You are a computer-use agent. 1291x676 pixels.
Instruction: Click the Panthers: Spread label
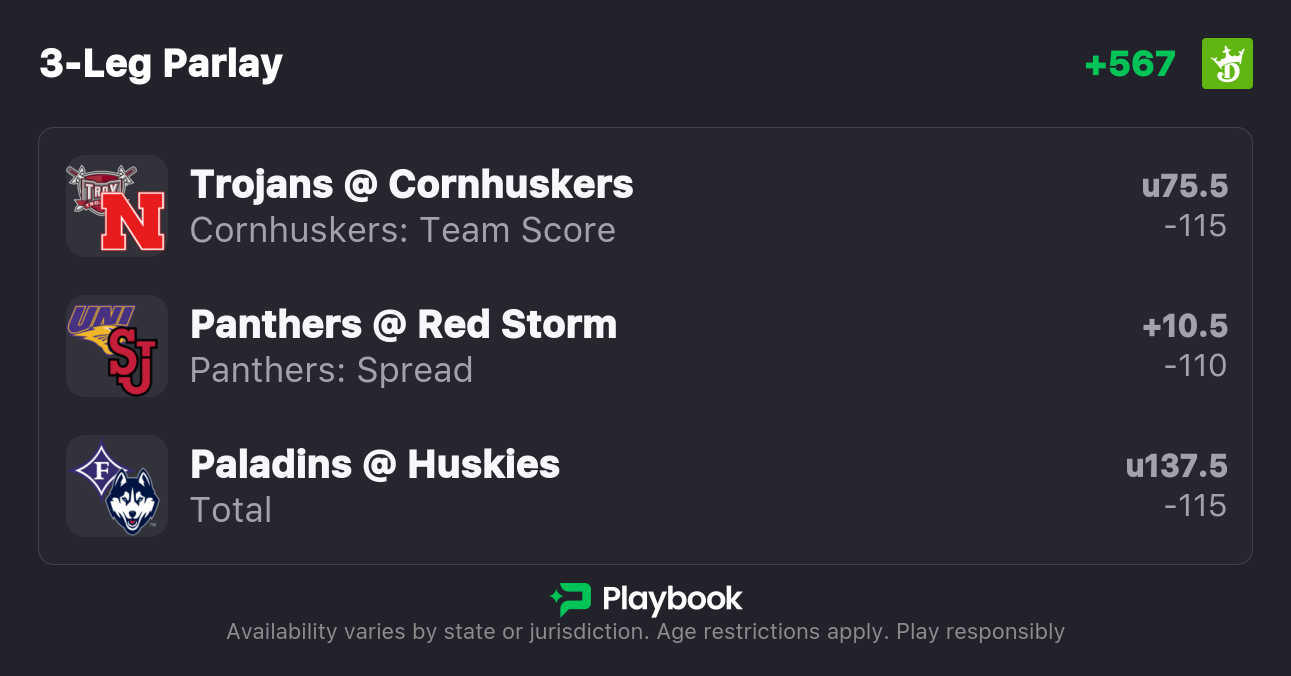[331, 371]
